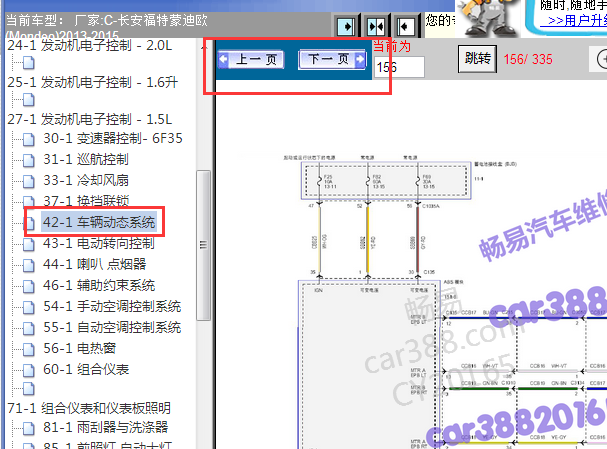The width and height of the screenshot is (607, 449).
Task: Click page icon beside 31-1 巡航控制
Action: point(29,160)
